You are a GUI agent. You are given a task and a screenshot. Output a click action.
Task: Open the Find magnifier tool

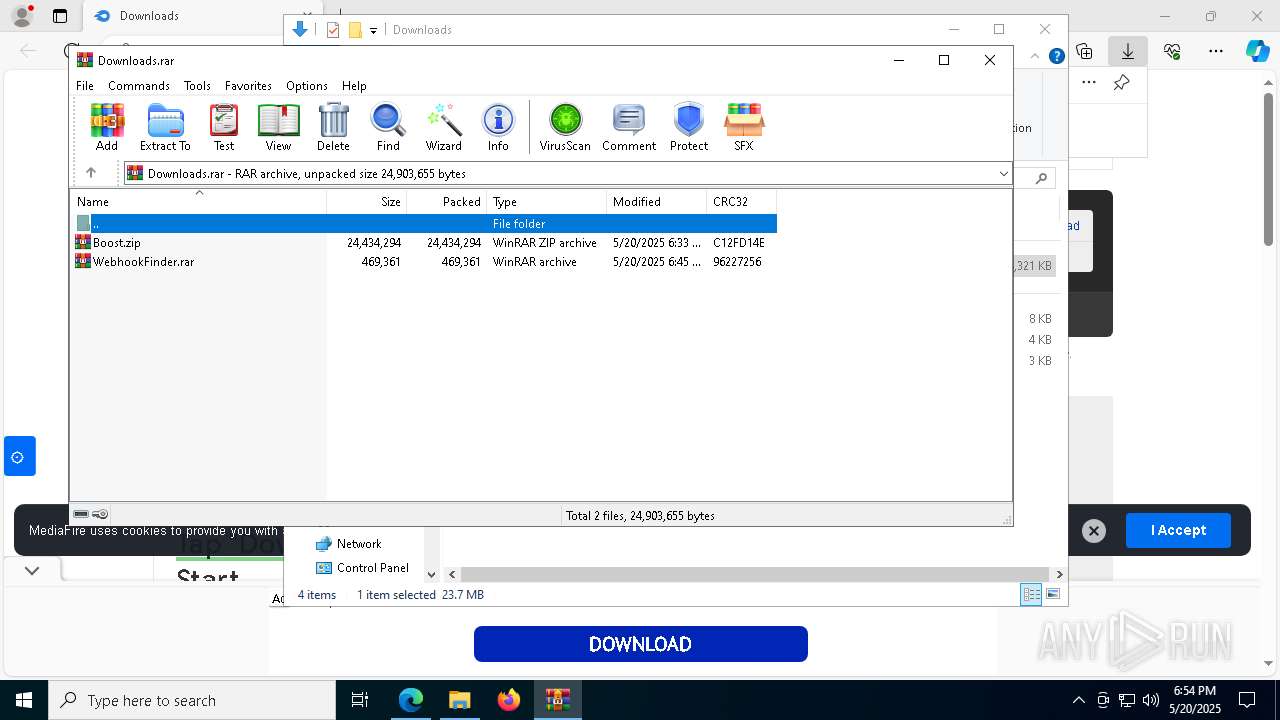(388, 127)
